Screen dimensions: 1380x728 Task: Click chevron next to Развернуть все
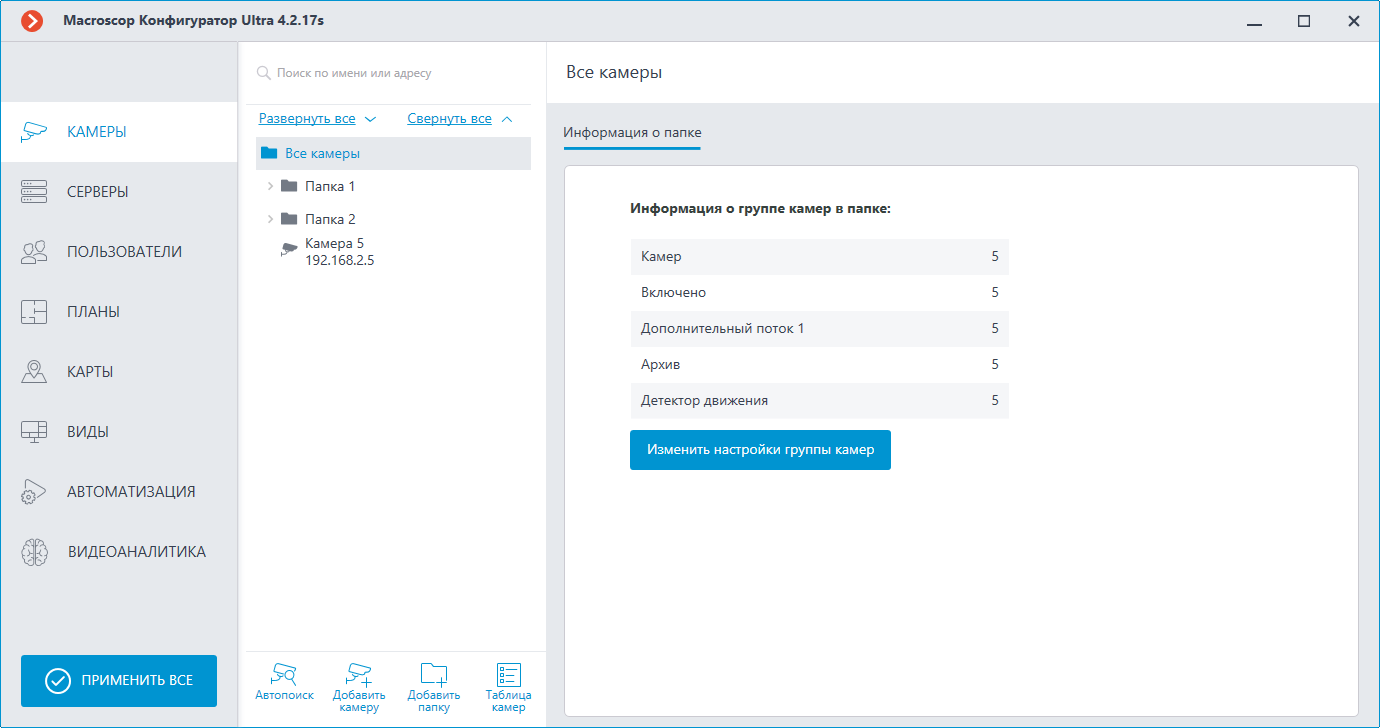click(x=370, y=119)
